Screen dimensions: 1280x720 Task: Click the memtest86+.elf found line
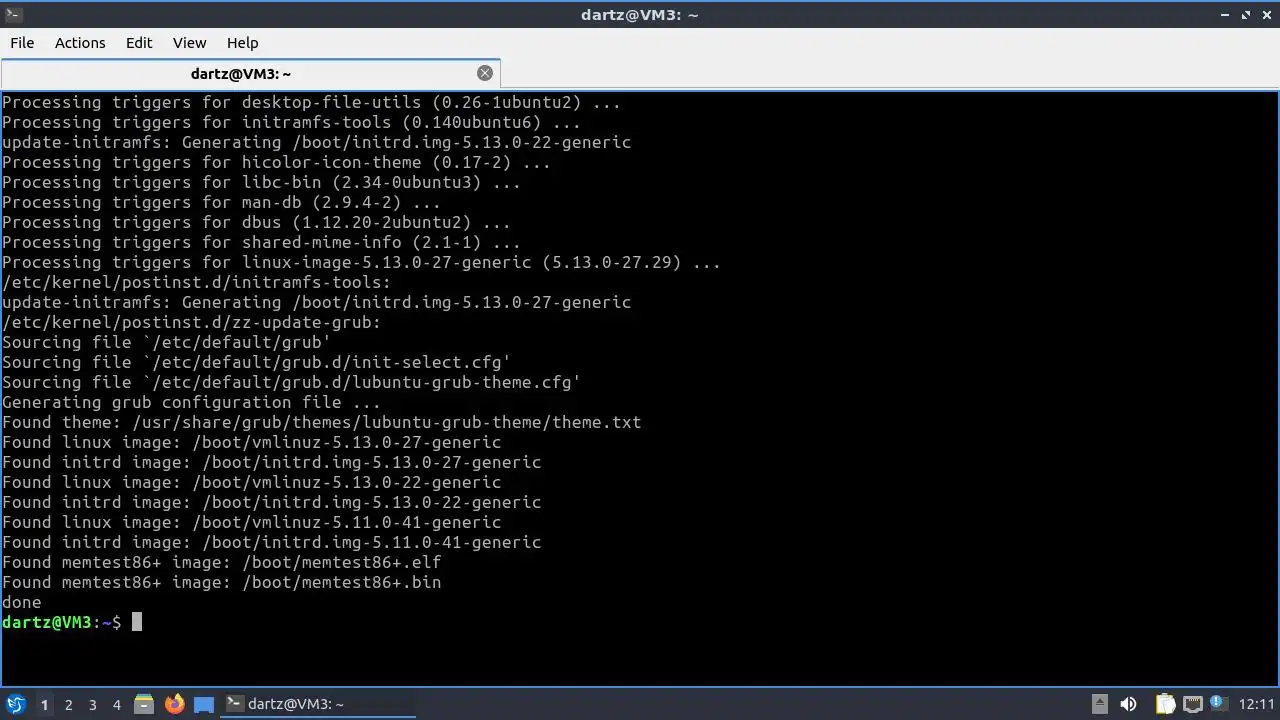tap(221, 562)
